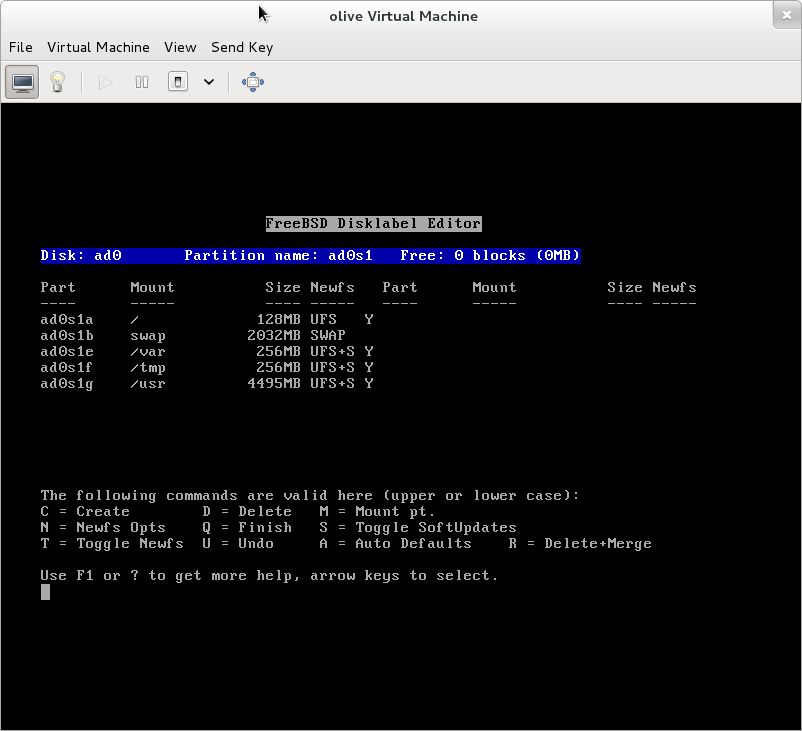Select the ad0s1f /tmp partition entry
Viewport: 802px width, 731px height.
206,368
